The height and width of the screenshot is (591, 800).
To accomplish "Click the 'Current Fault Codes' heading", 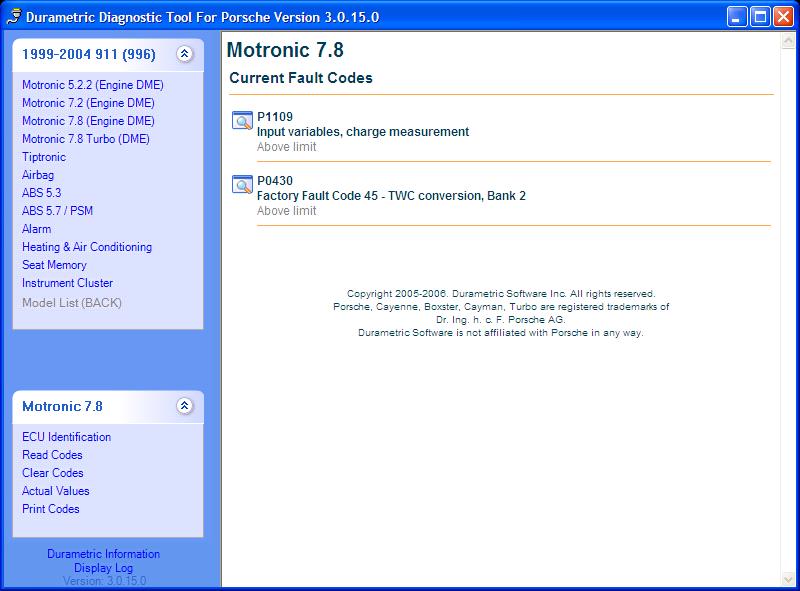I will tap(301, 78).
